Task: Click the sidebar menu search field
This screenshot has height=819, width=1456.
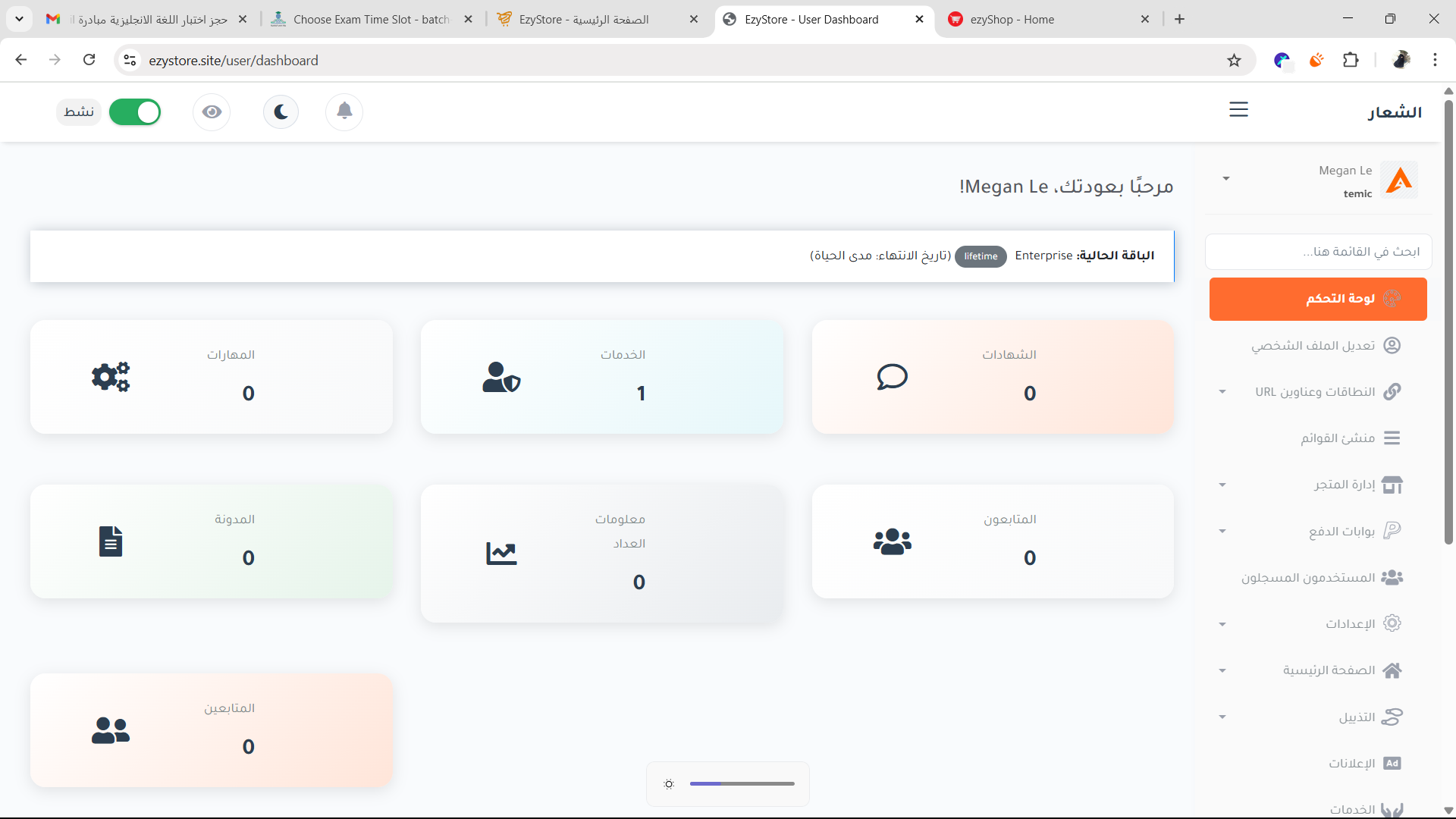Action: [x=1318, y=252]
